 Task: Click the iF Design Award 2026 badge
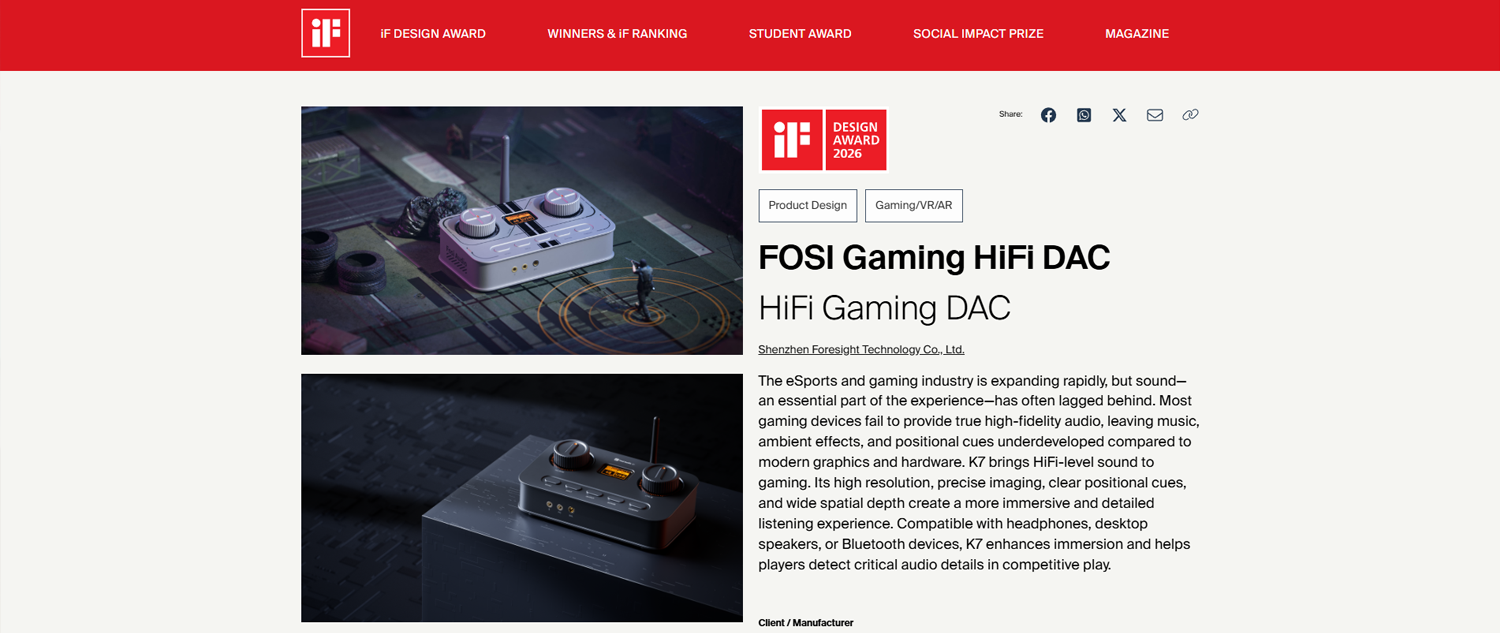point(824,140)
